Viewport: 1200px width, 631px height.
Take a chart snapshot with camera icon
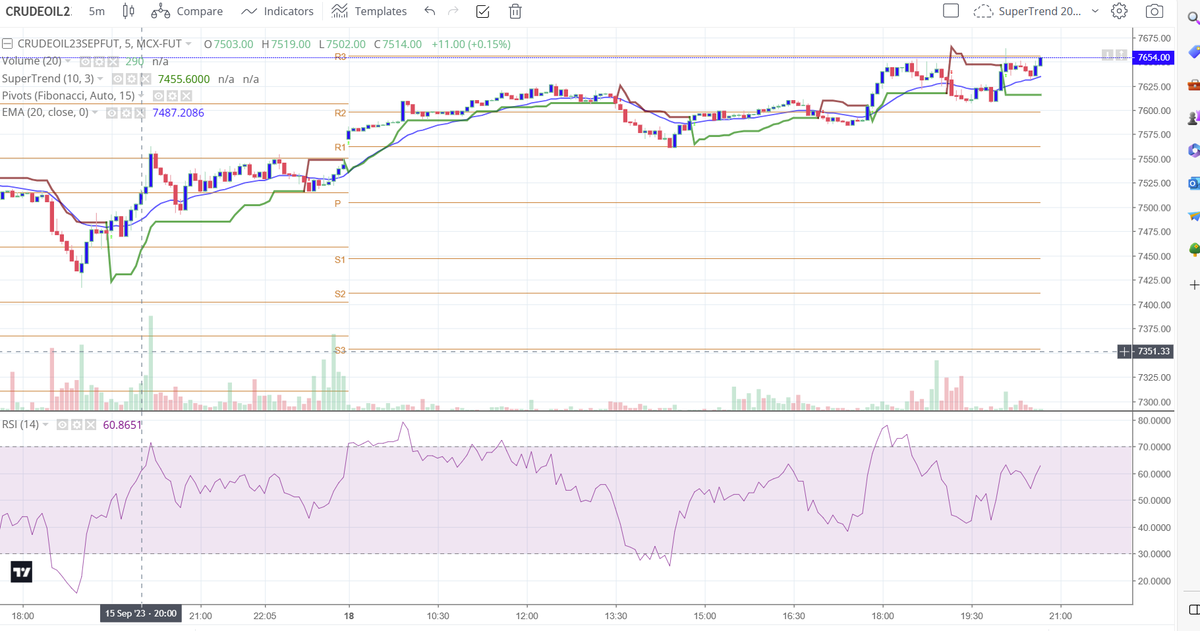tap(1154, 11)
